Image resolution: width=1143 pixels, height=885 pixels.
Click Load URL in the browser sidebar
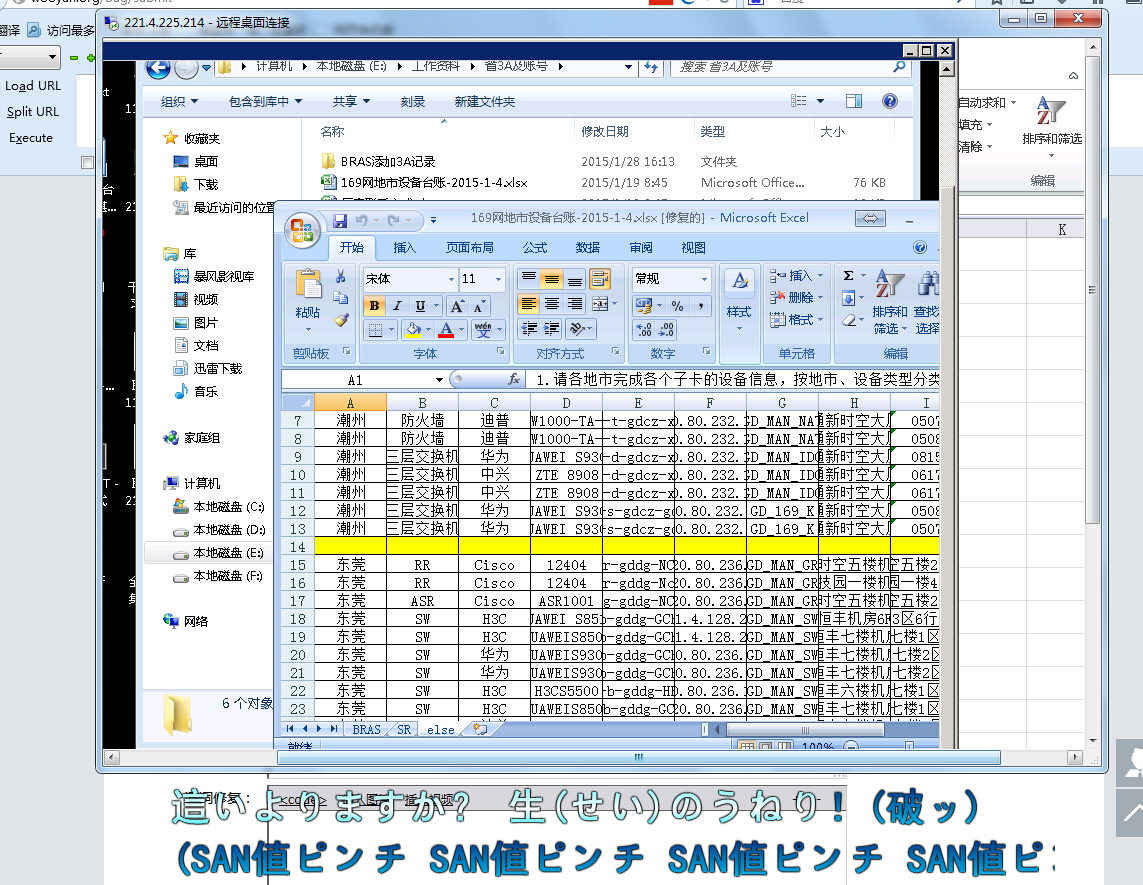tap(33, 86)
